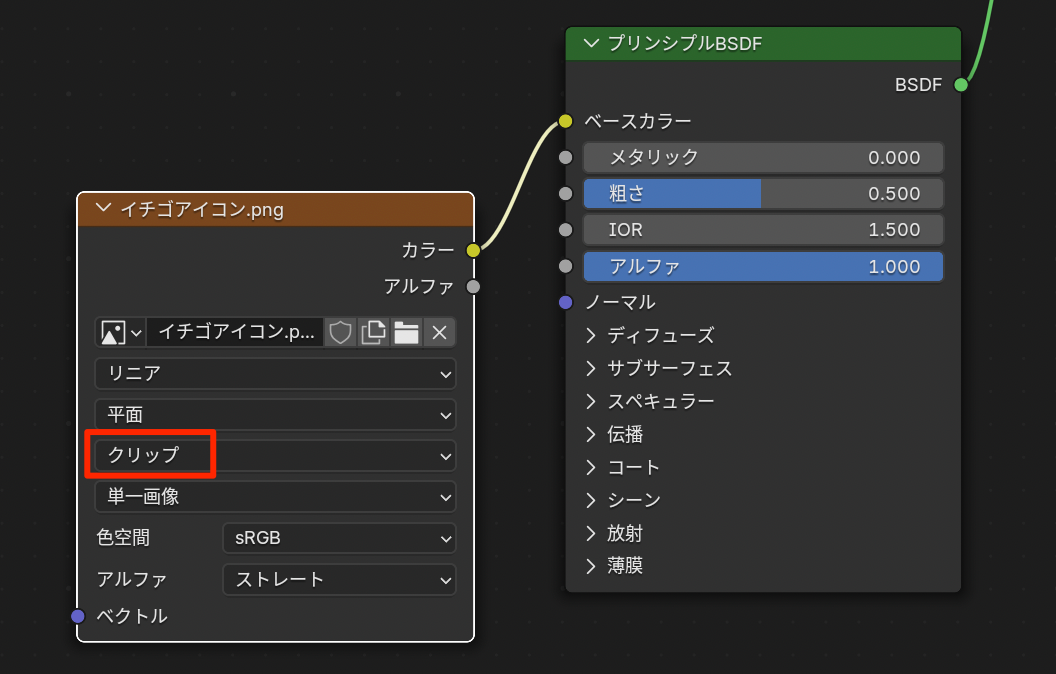Click the yellow カラー output socket
The image size is (1056, 674).
tap(473, 250)
